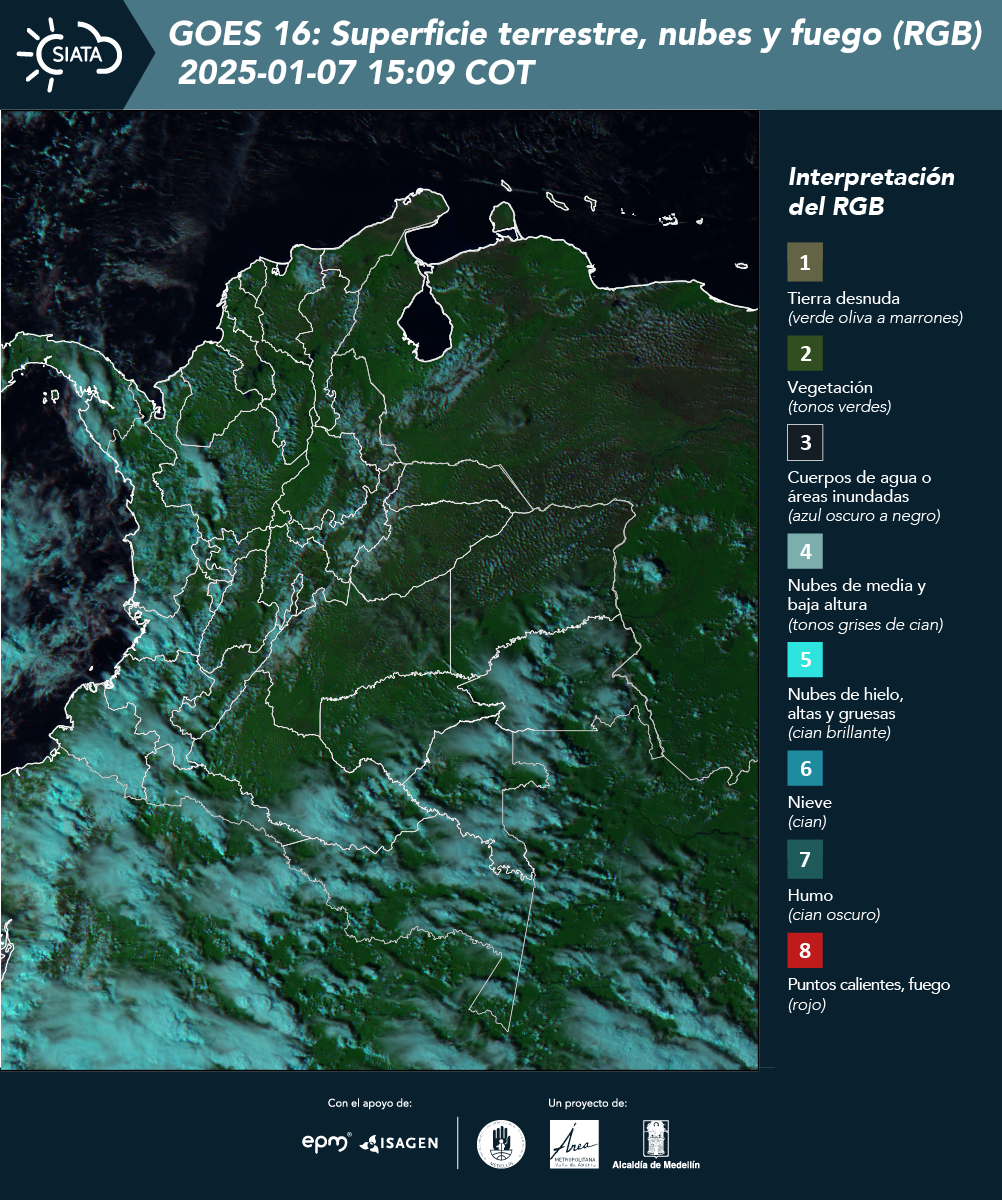Click the 'GOES 16: Superficie terrestre' title
The image size is (1002, 1200).
[x=575, y=35]
